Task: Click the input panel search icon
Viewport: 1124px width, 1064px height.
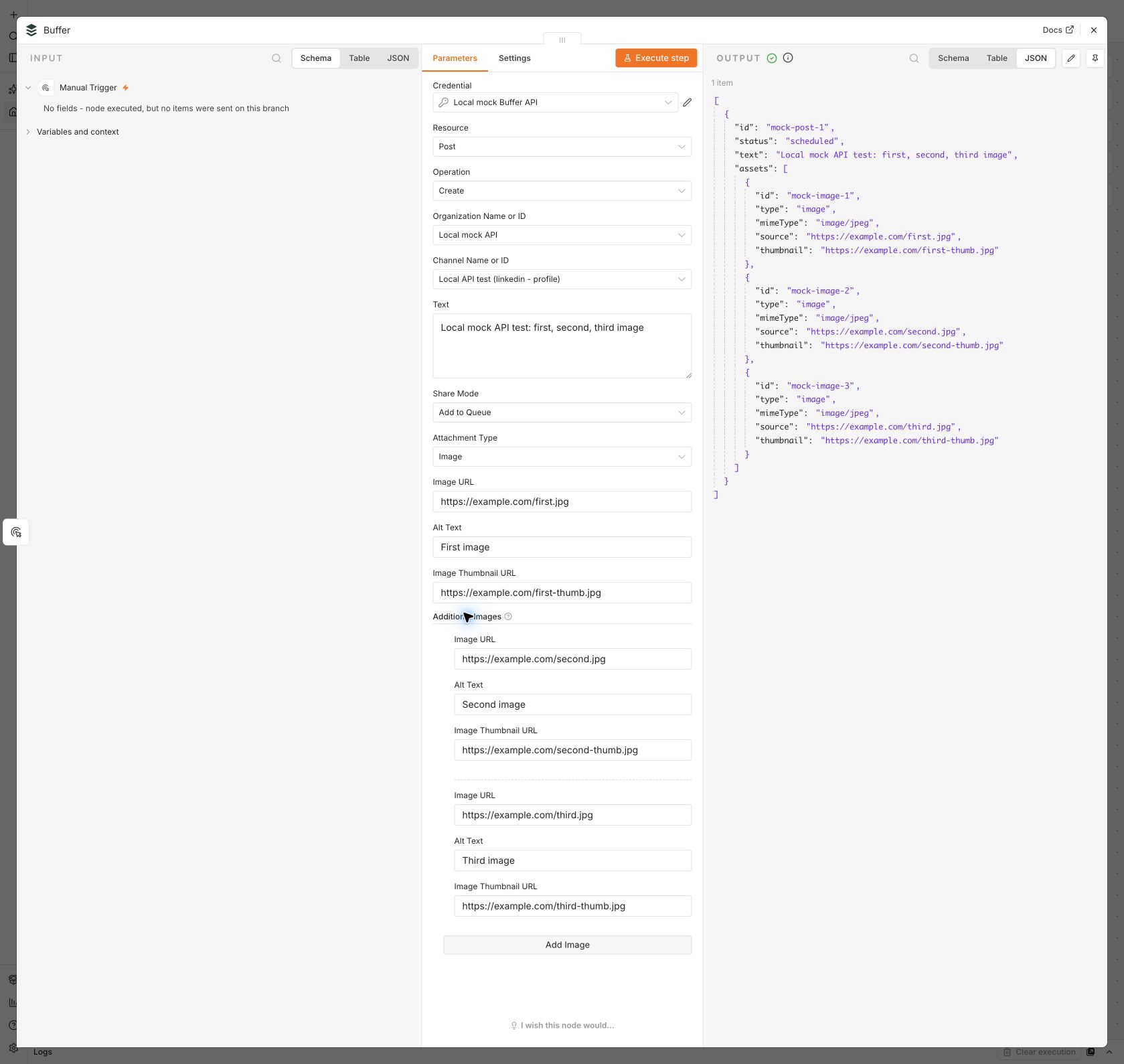Action: click(276, 58)
